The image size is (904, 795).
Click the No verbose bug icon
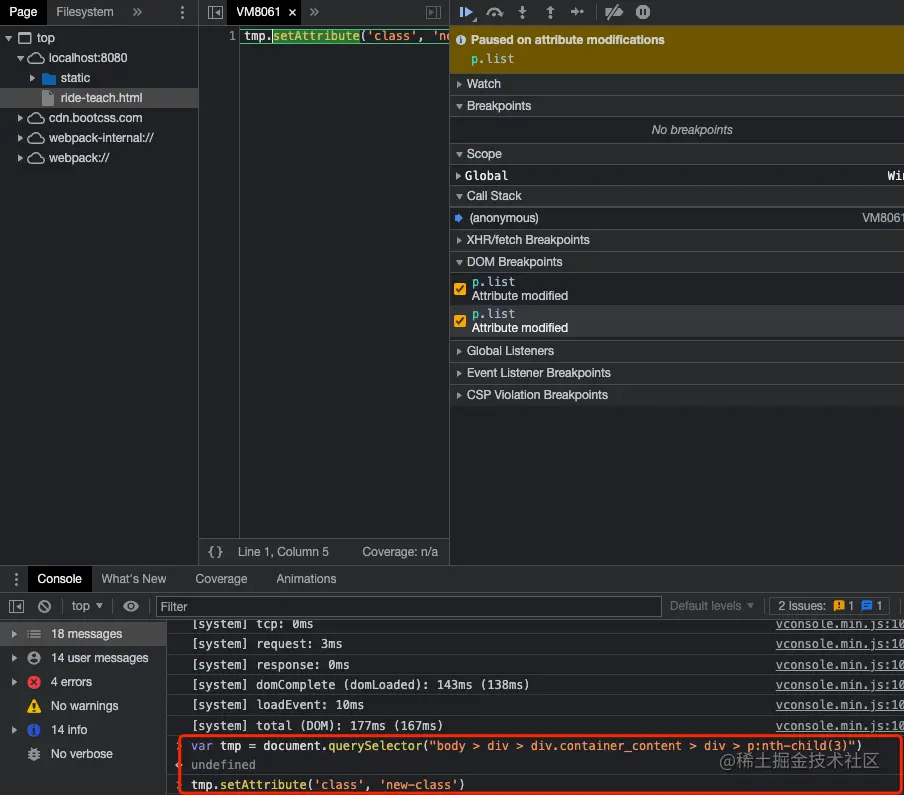[34, 754]
